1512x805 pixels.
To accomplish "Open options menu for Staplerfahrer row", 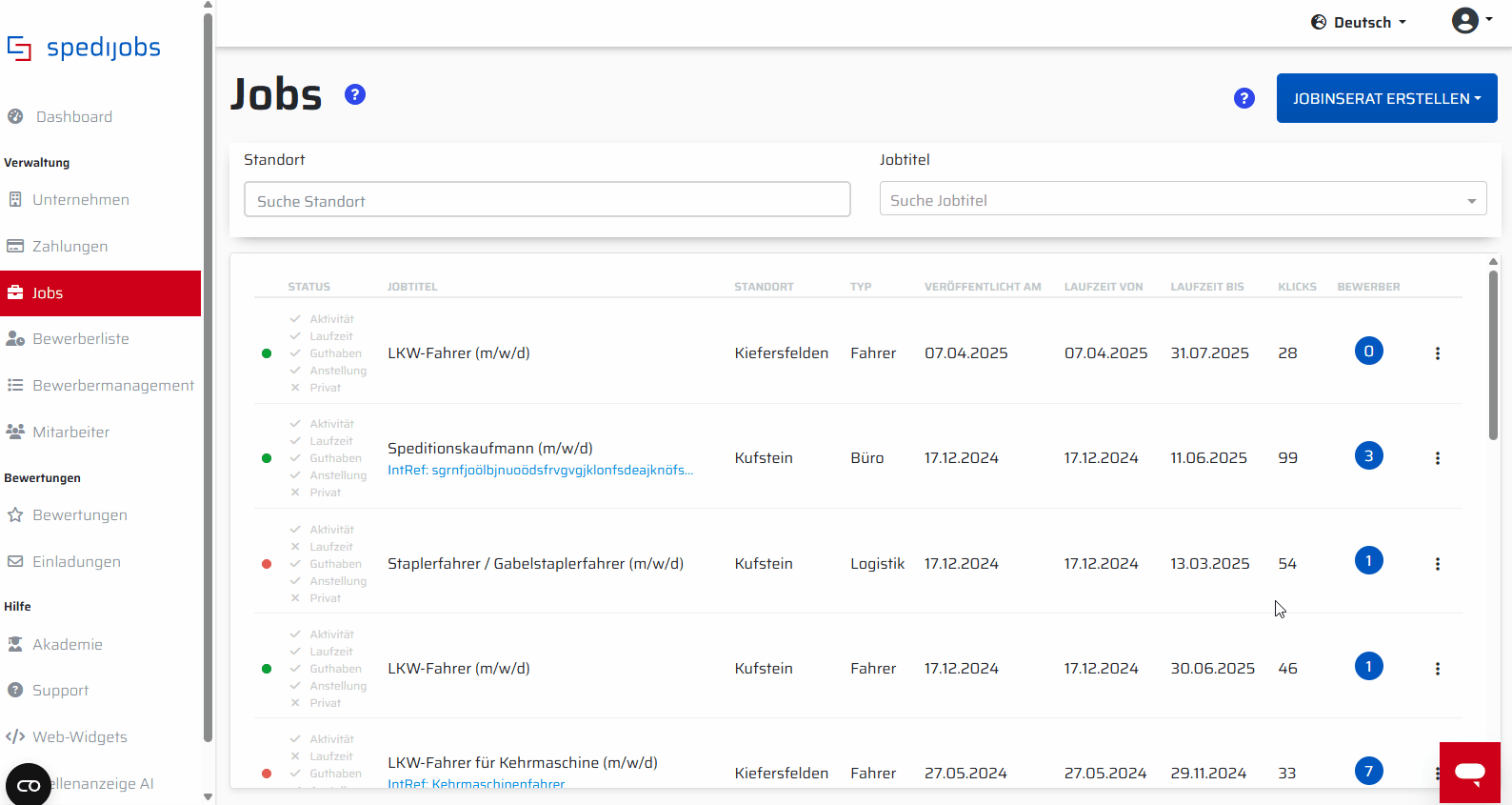I will pos(1438,564).
